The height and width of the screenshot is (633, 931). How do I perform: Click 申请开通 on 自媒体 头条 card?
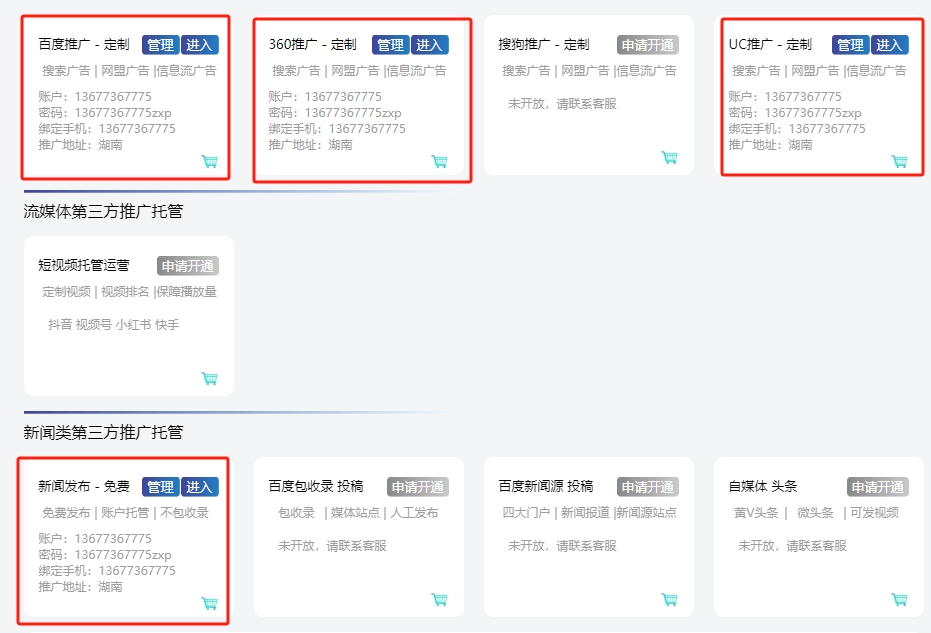(878, 487)
